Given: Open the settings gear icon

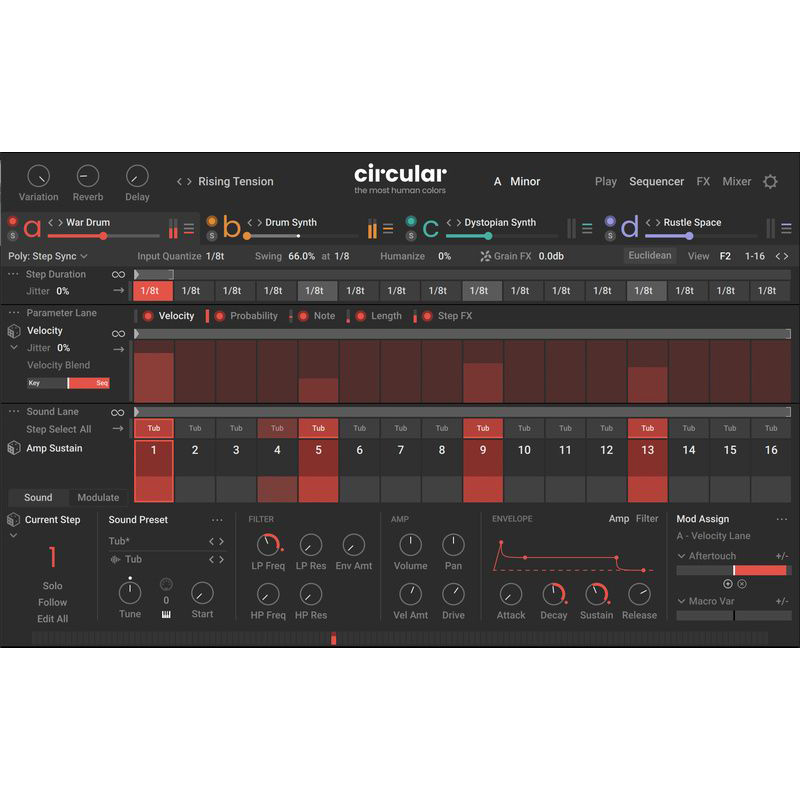Looking at the screenshot, I should 770,182.
